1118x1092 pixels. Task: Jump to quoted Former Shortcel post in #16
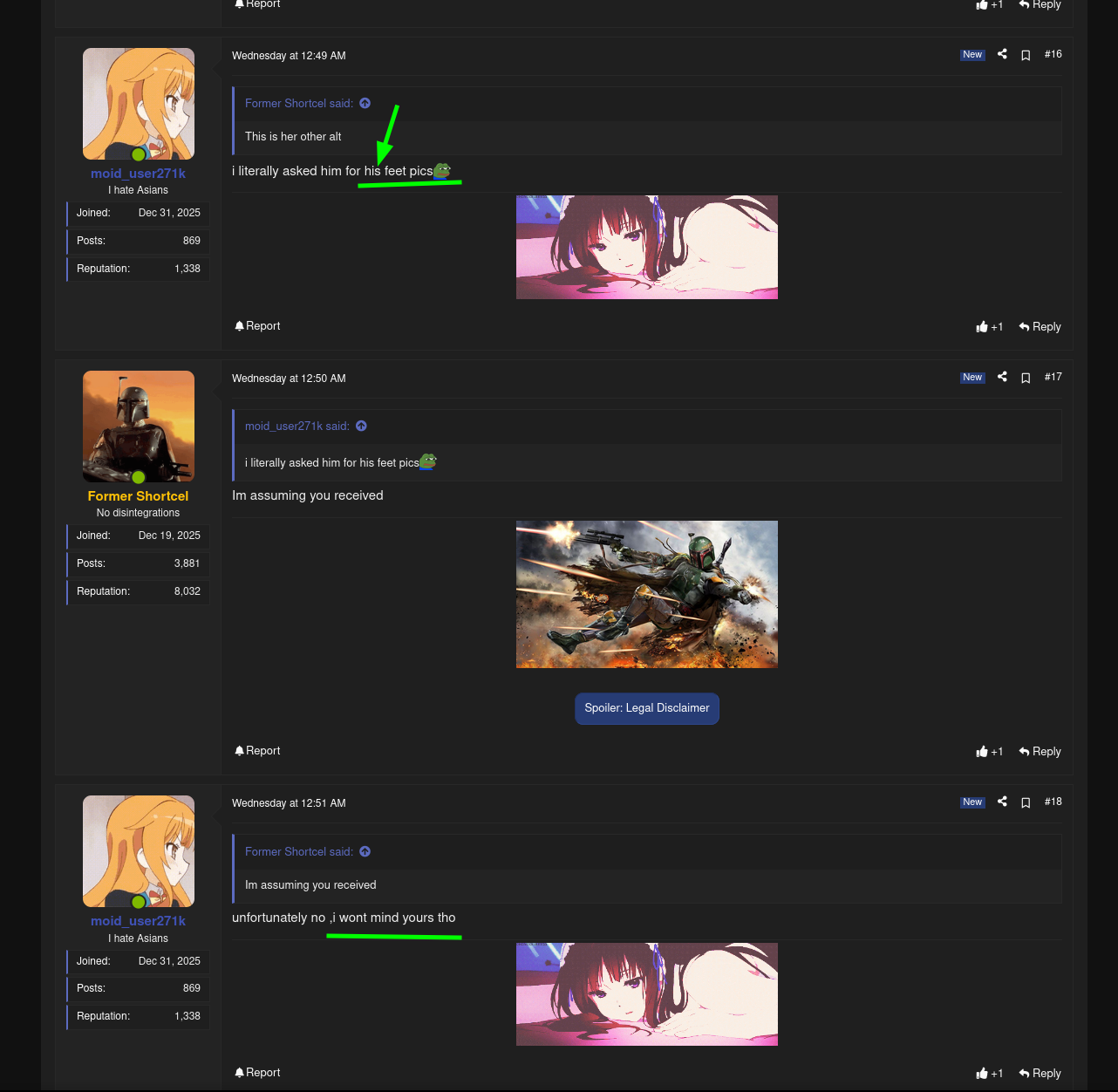365,103
